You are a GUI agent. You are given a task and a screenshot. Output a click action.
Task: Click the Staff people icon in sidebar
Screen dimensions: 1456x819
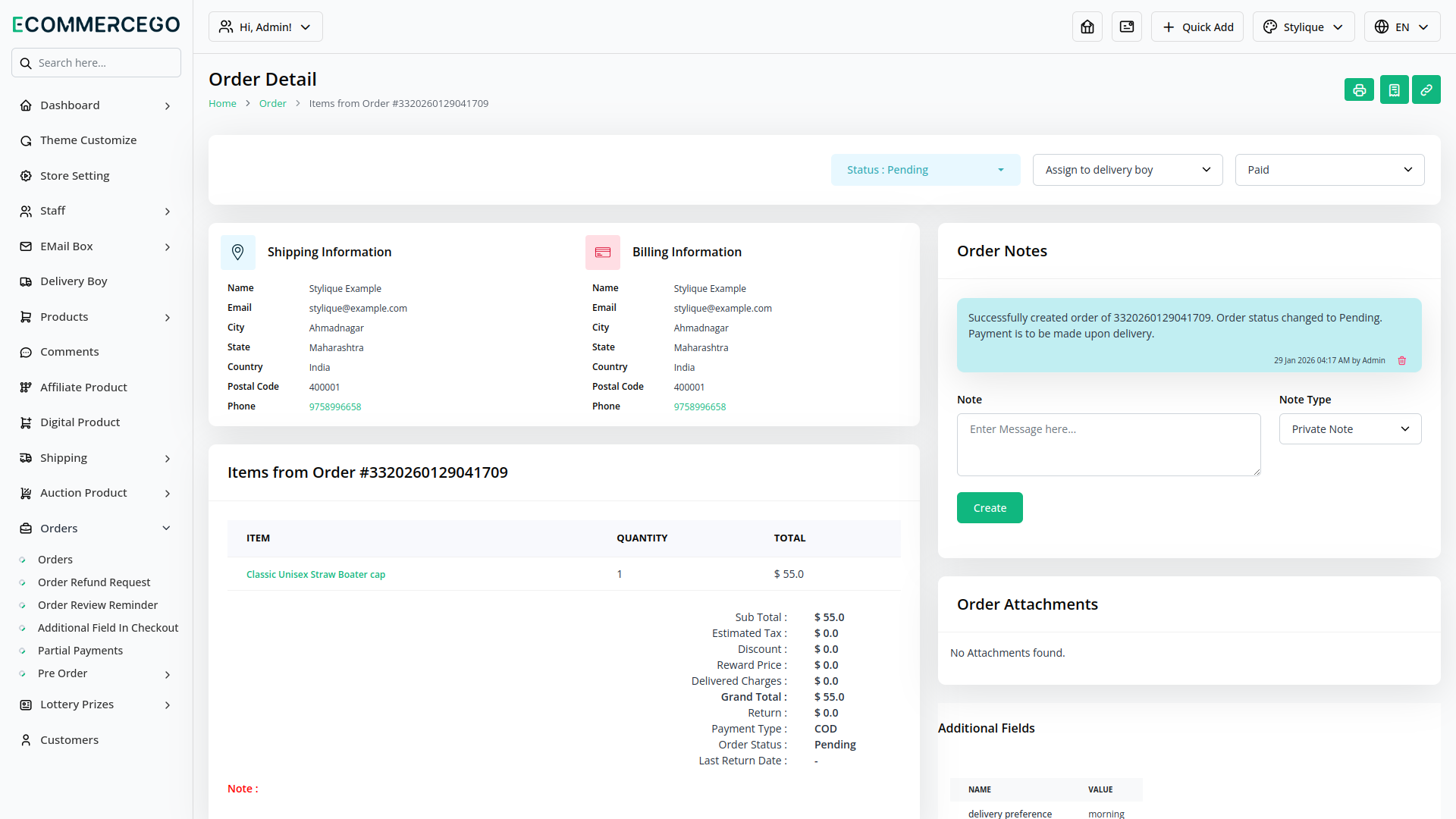pos(26,211)
